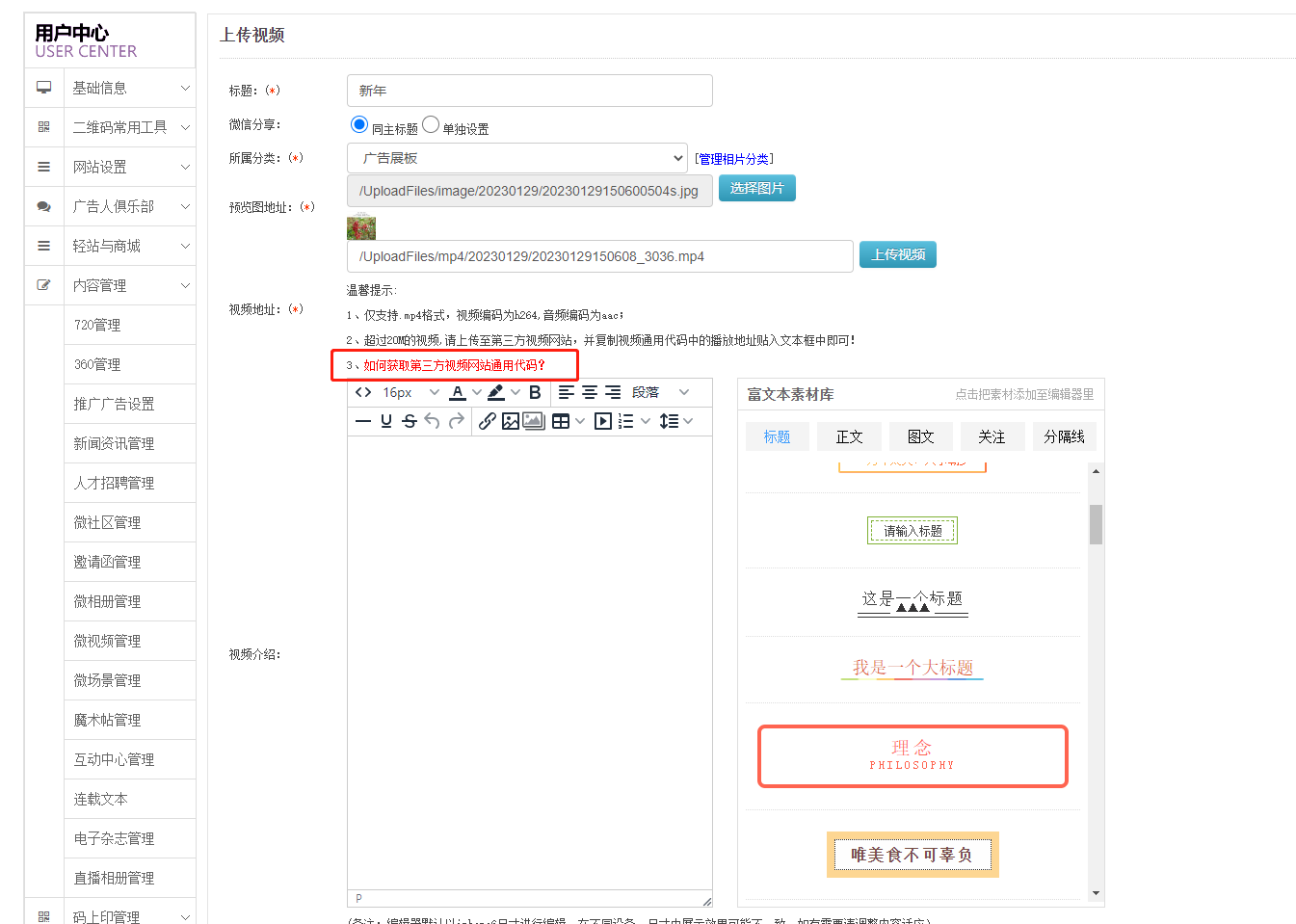Switch to the 图文 material tab
This screenshot has width=1296, height=924.
click(x=920, y=436)
